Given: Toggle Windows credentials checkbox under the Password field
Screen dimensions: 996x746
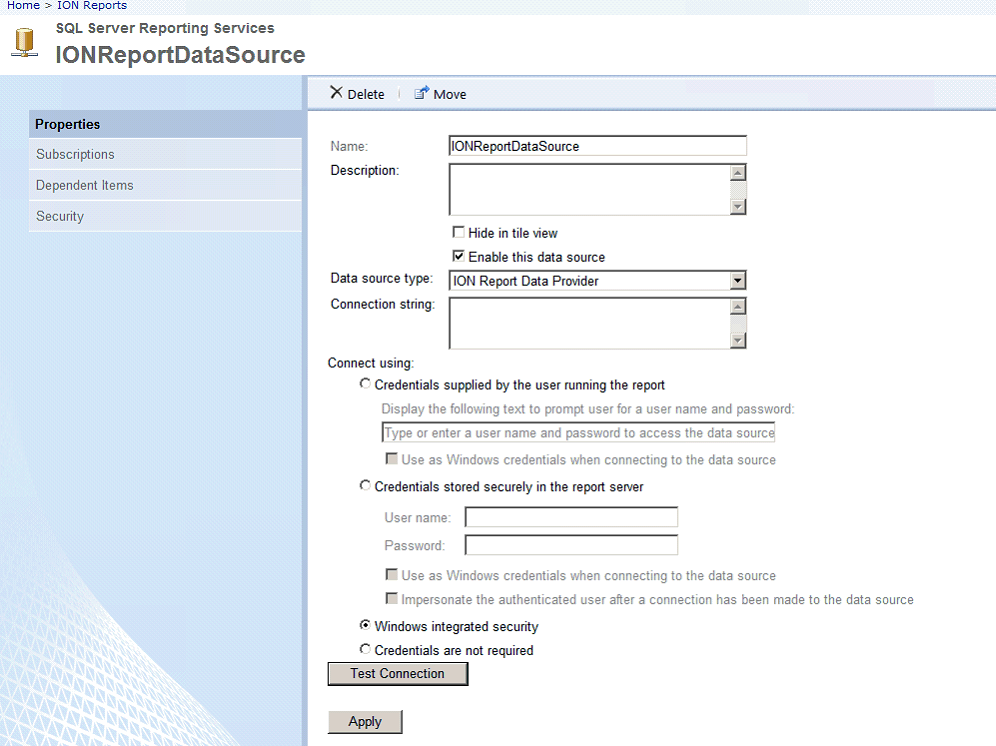Looking at the screenshot, I should pos(392,574).
